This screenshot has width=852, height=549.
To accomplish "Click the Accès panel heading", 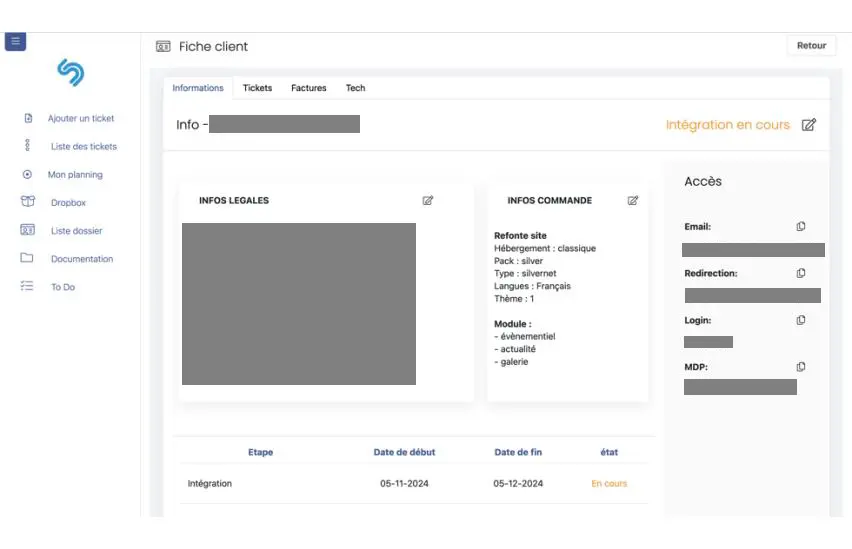I will (703, 182).
